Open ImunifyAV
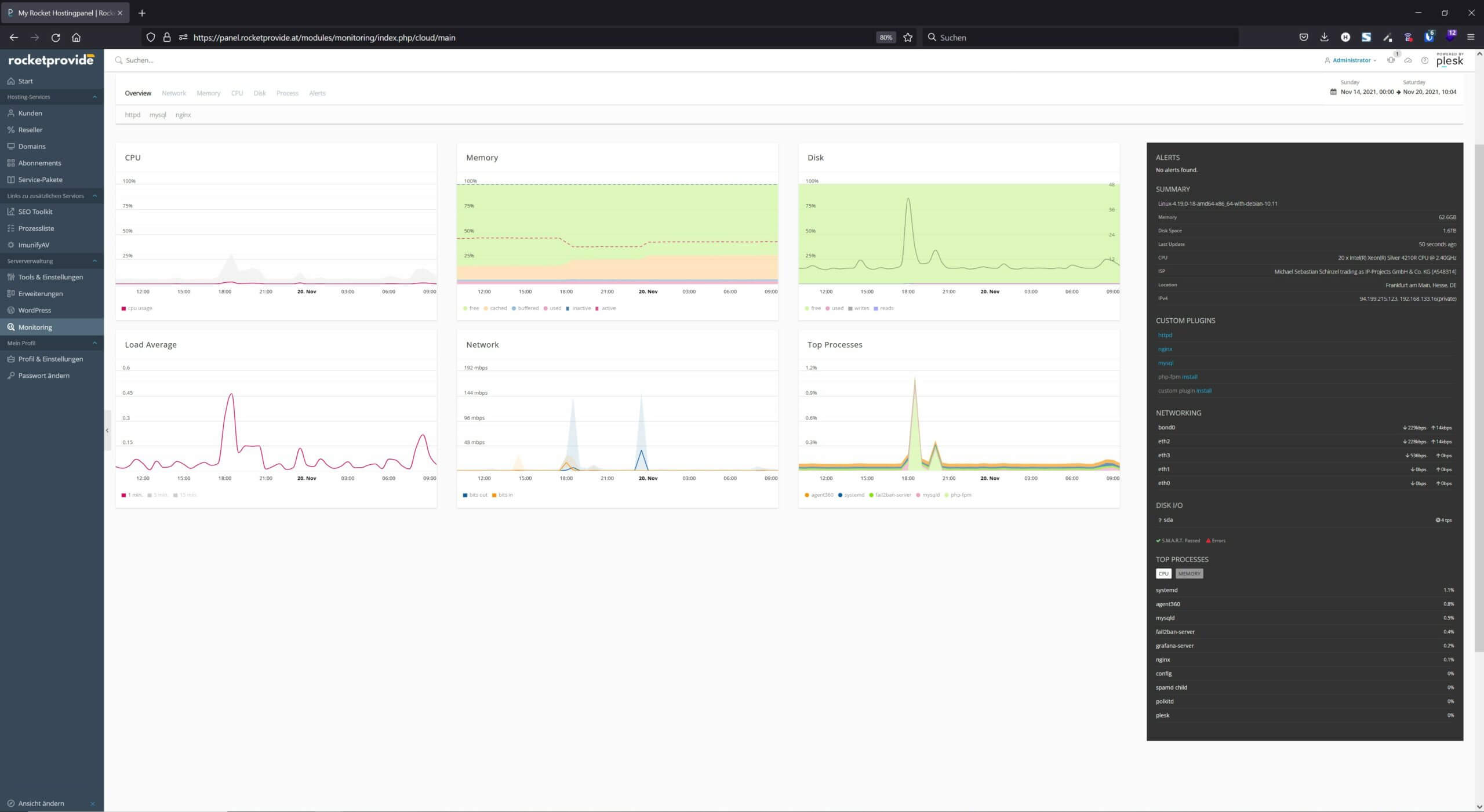 33,245
